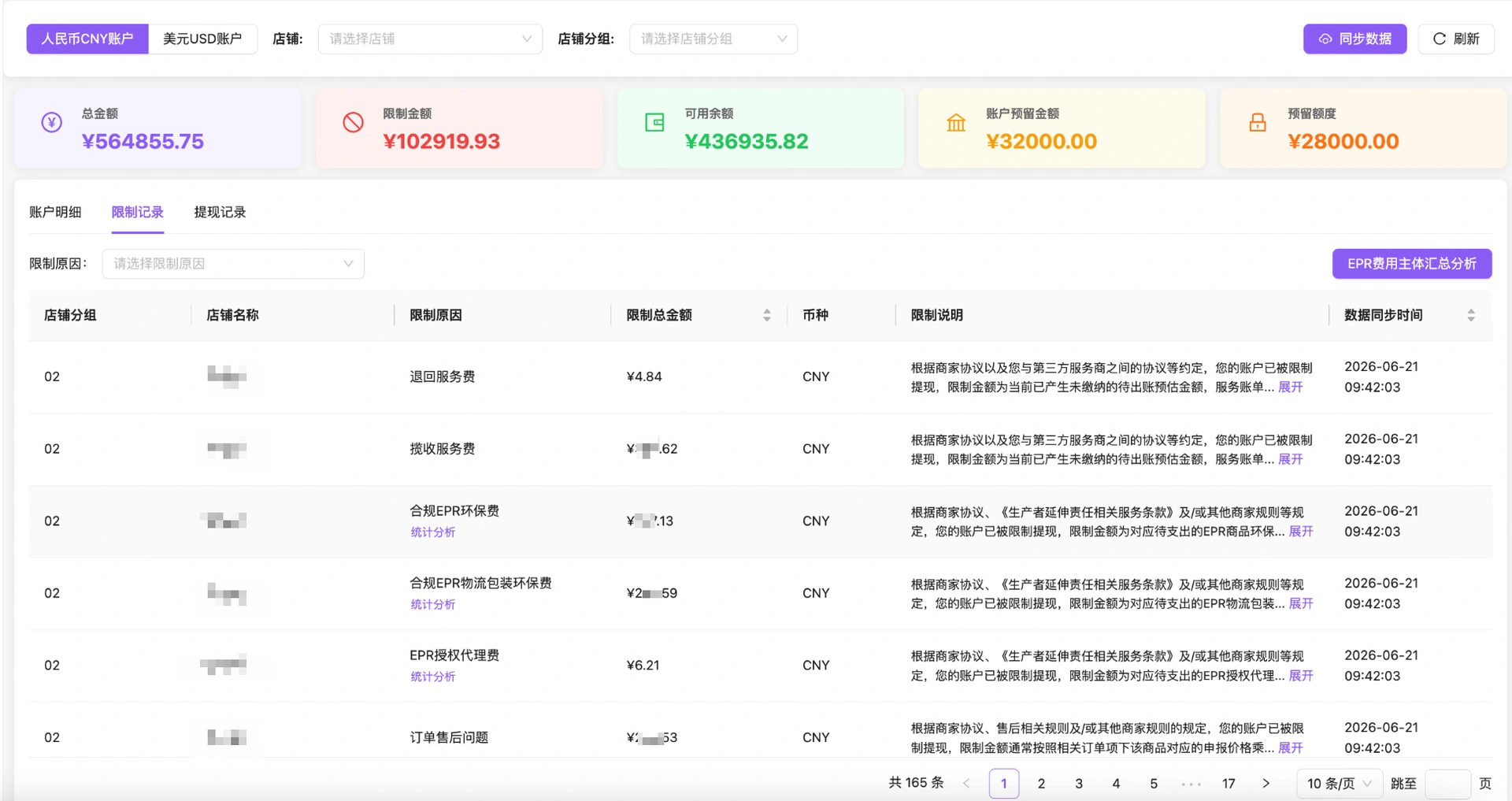This screenshot has width=1512, height=801.
Task: Click the 刷新 button
Action: pyautogui.click(x=1456, y=39)
